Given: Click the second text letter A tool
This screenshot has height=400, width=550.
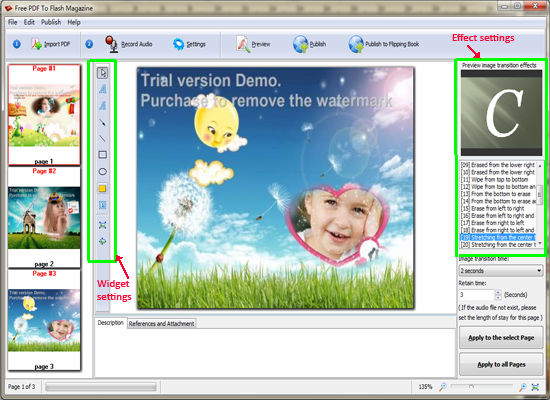Looking at the screenshot, I should tap(102, 106).
